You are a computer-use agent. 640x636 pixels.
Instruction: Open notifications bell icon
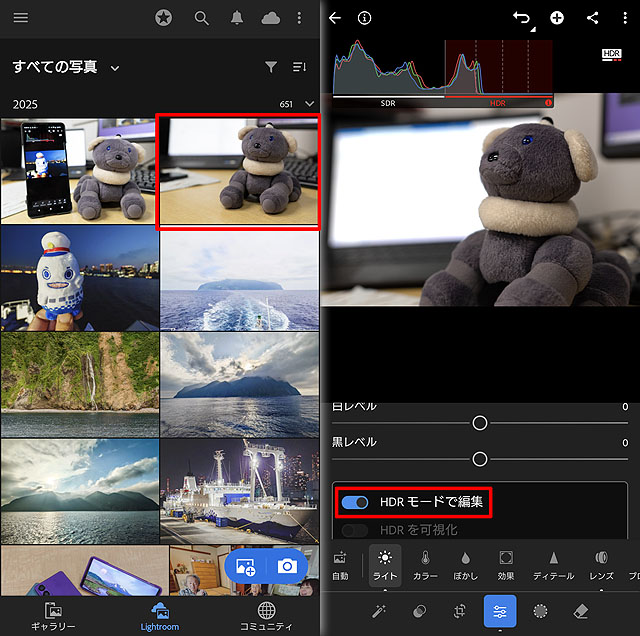tap(237, 18)
